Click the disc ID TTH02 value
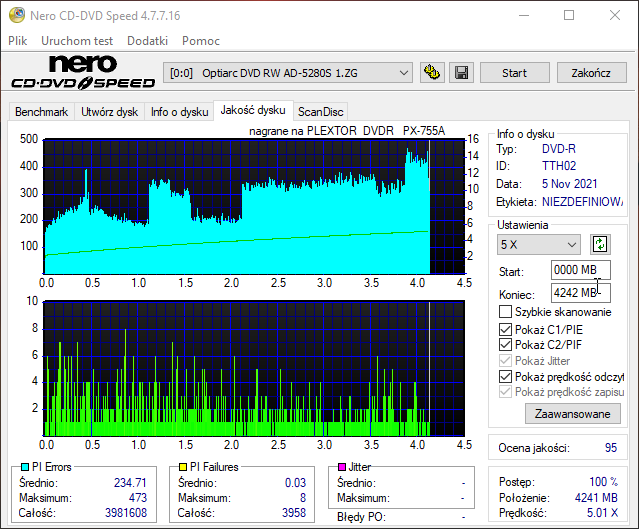 click(x=559, y=166)
